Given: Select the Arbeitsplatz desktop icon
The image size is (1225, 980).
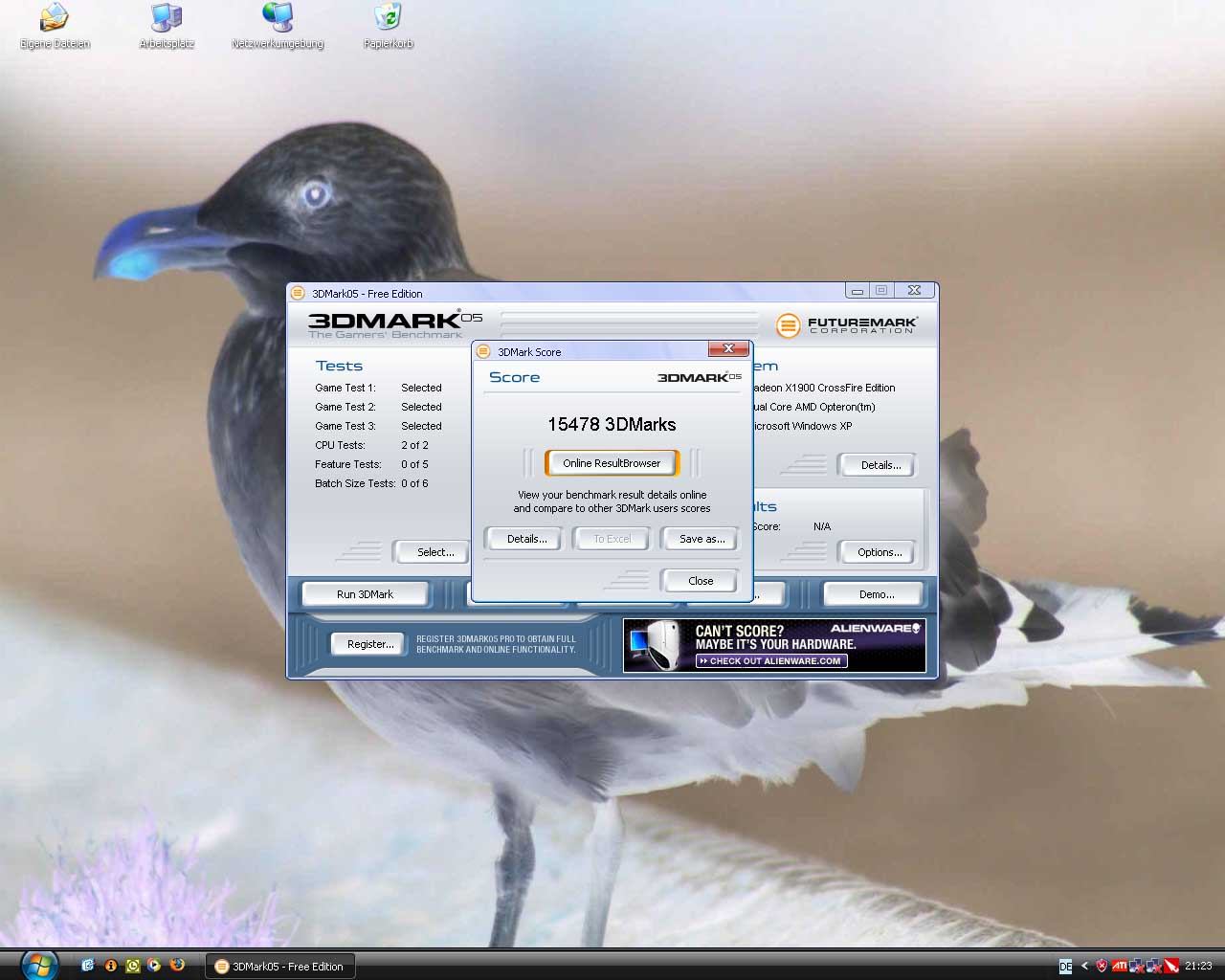Looking at the screenshot, I should tap(167, 27).
